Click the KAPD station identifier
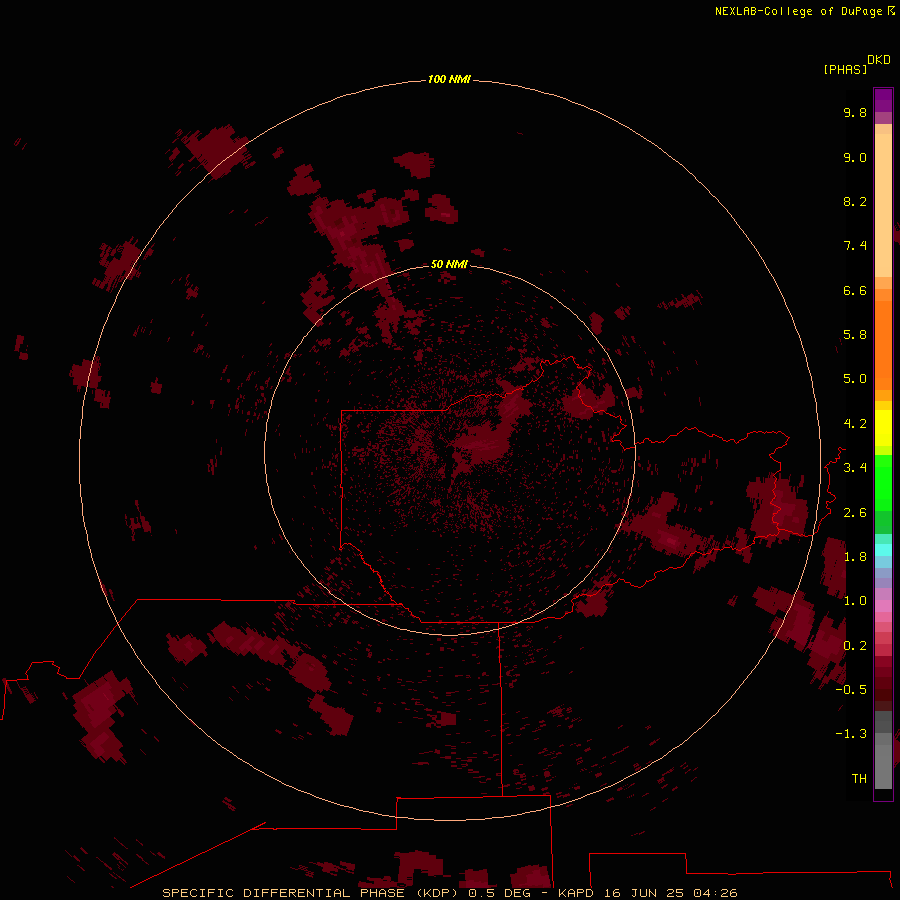This screenshot has height=900, width=900. tap(576, 893)
